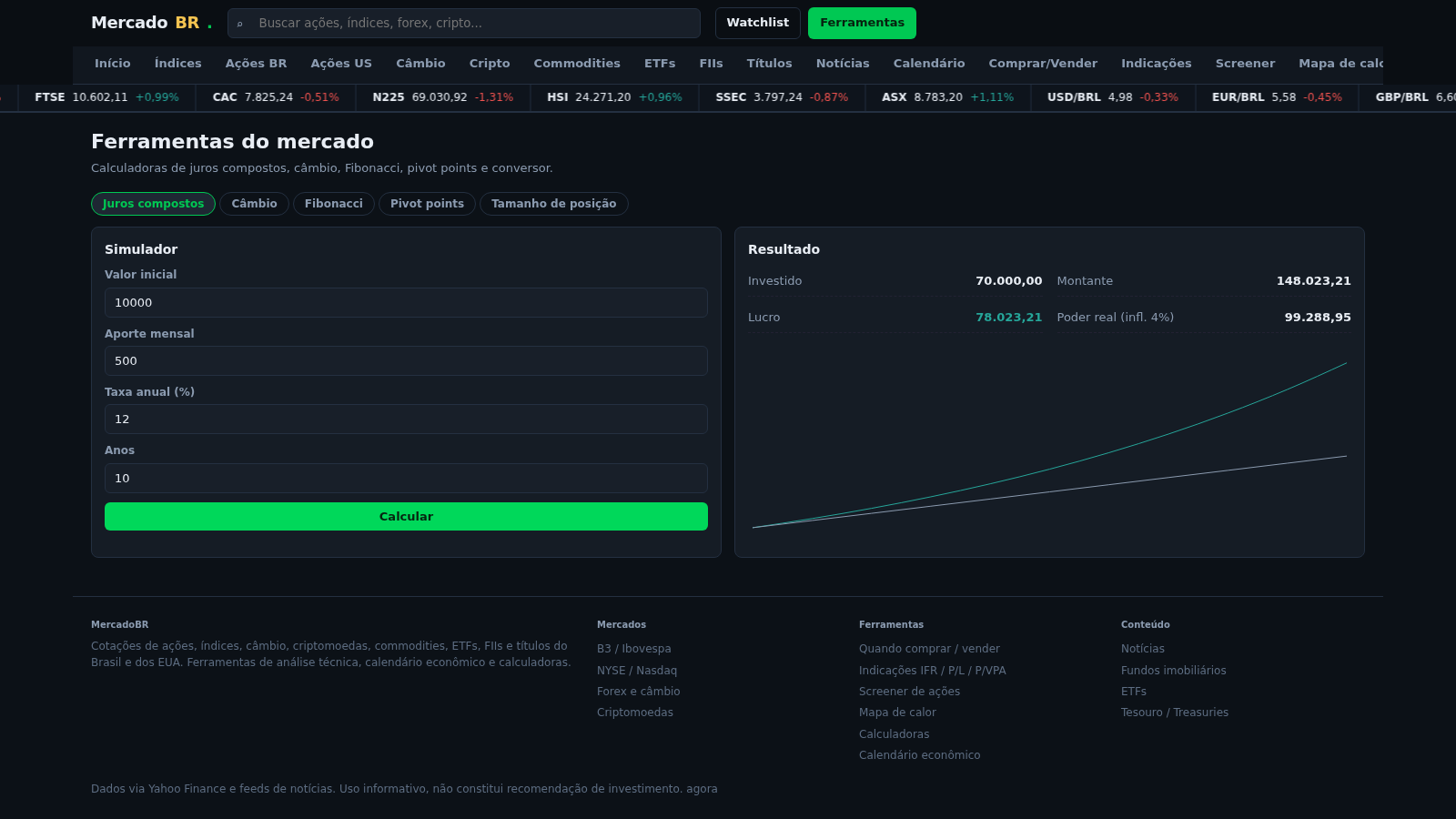
Task: Switch to the Câmbio calculator tab
Action: [254, 204]
